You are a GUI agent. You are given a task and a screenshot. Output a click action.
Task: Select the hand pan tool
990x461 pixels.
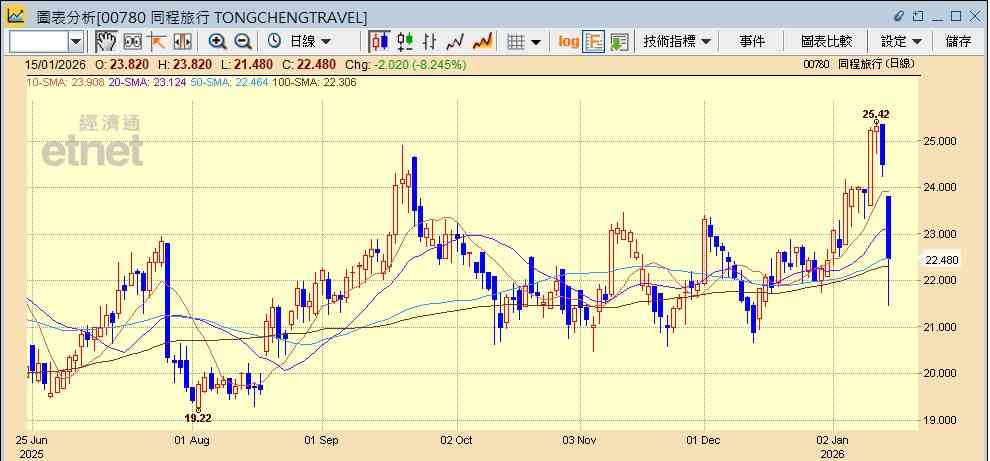click(107, 42)
